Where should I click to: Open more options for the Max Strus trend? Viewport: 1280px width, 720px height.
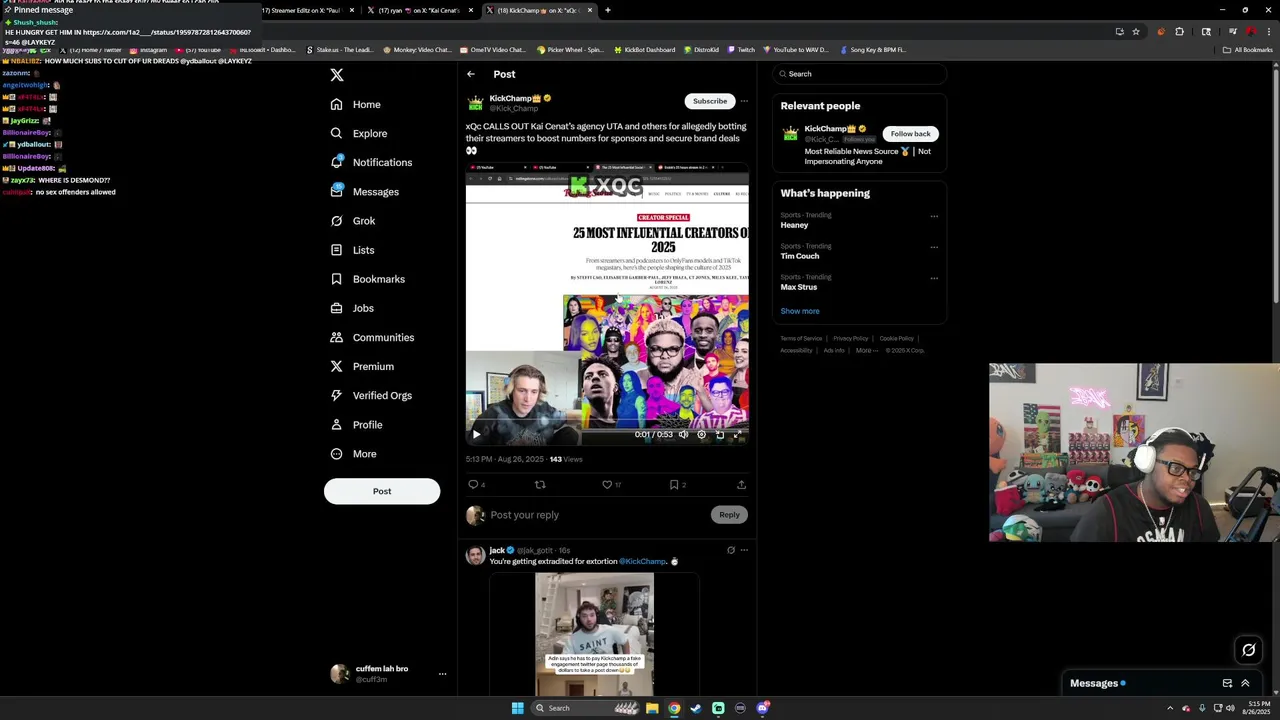[934, 278]
